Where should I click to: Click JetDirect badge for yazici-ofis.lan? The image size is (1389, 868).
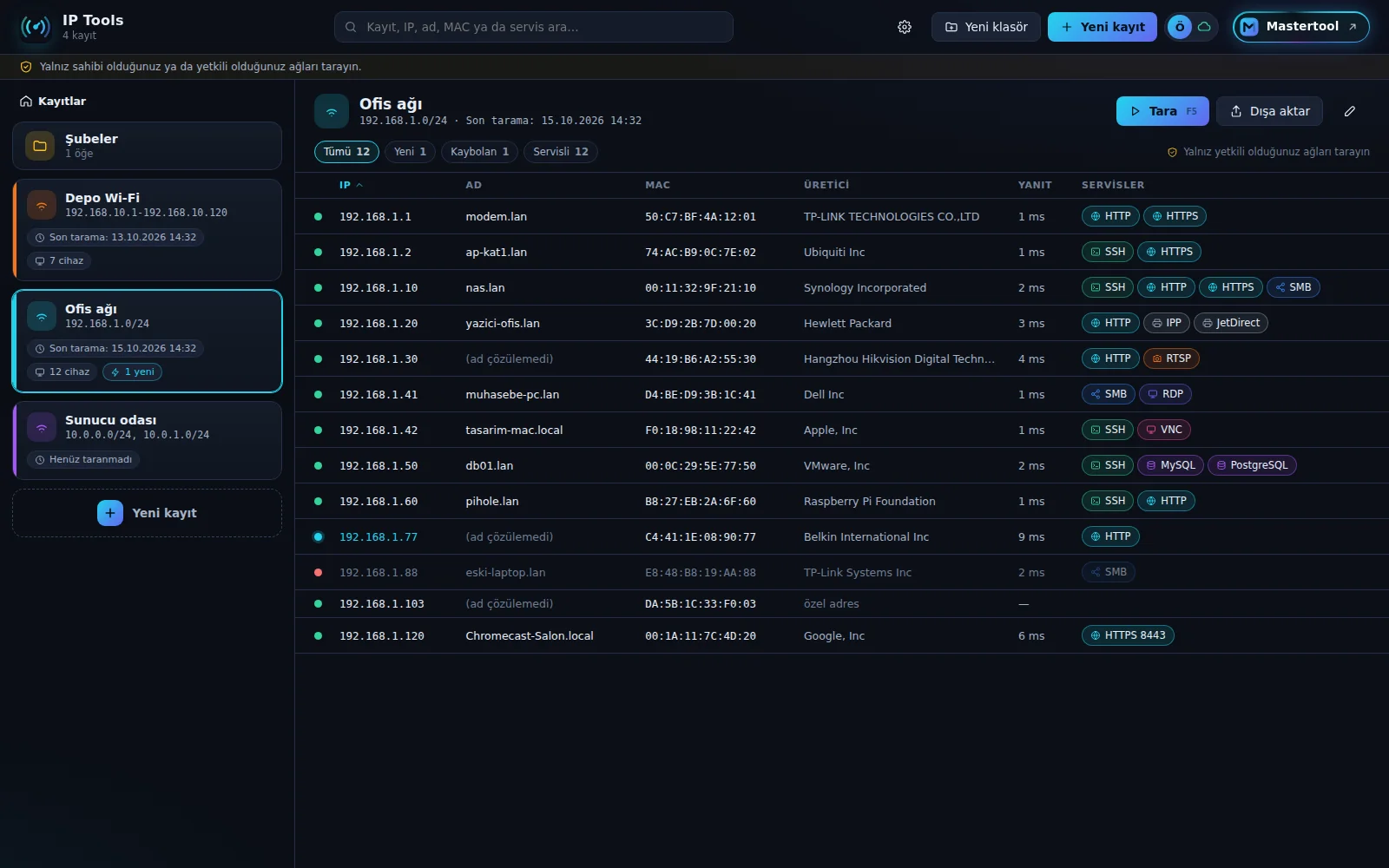pos(1231,323)
